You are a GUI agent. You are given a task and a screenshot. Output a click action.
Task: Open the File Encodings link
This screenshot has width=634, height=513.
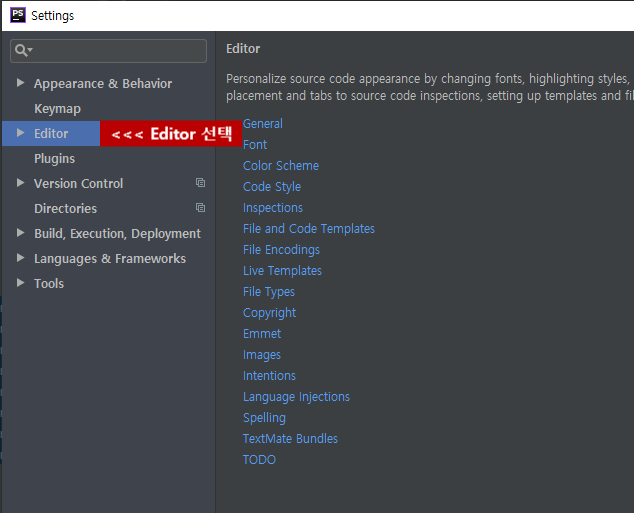click(x=281, y=250)
